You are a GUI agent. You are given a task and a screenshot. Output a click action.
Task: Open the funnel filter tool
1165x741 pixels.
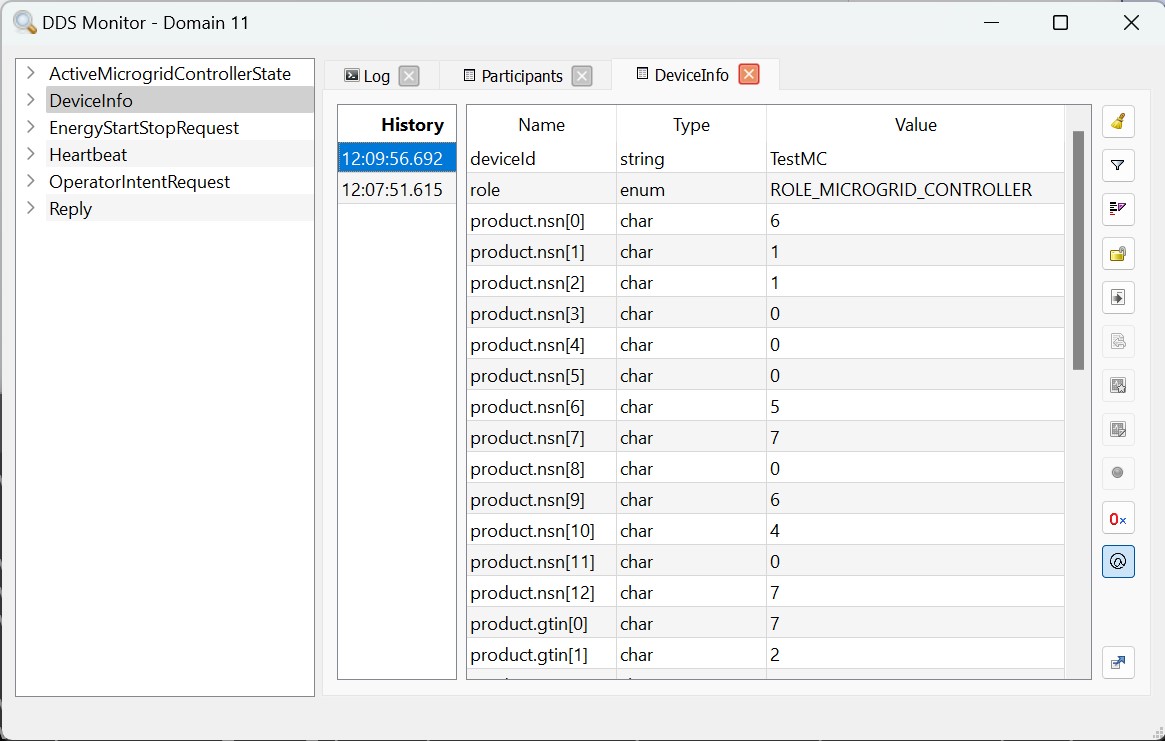point(1118,165)
